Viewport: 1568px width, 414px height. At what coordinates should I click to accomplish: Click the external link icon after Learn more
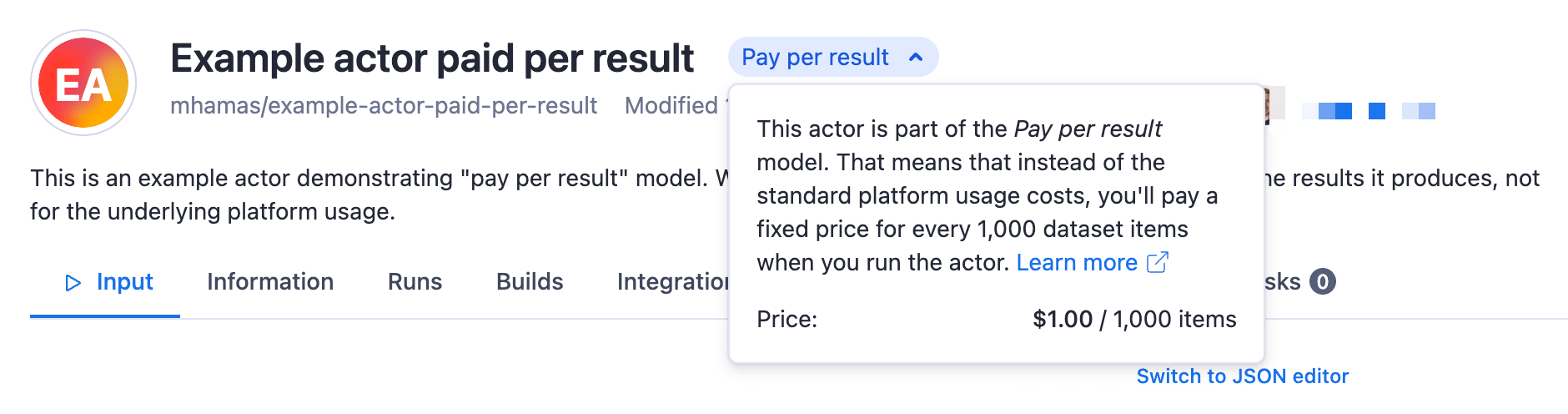tap(1158, 262)
